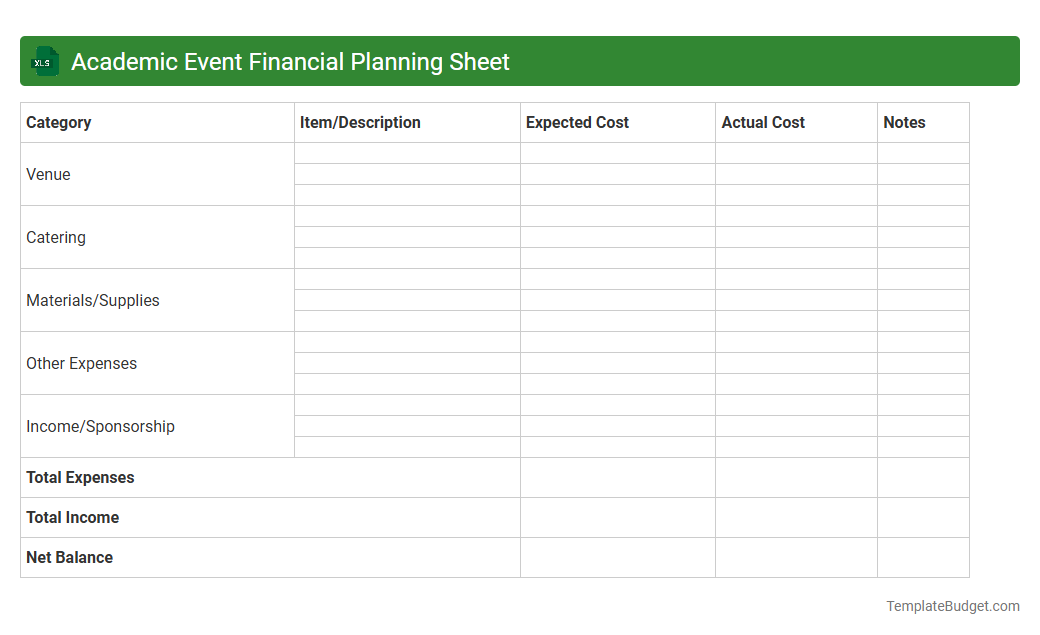Click the Notes cell in the Catering row
1040x635 pixels.
pos(923,237)
